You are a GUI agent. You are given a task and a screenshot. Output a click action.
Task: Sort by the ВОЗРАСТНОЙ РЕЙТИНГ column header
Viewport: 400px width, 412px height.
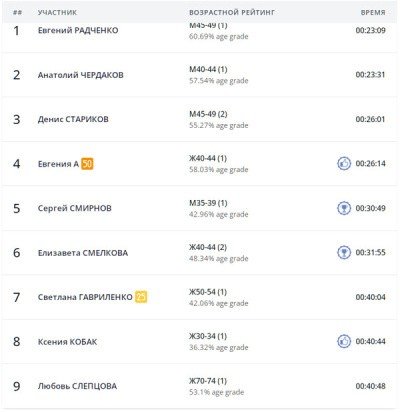[232, 13]
